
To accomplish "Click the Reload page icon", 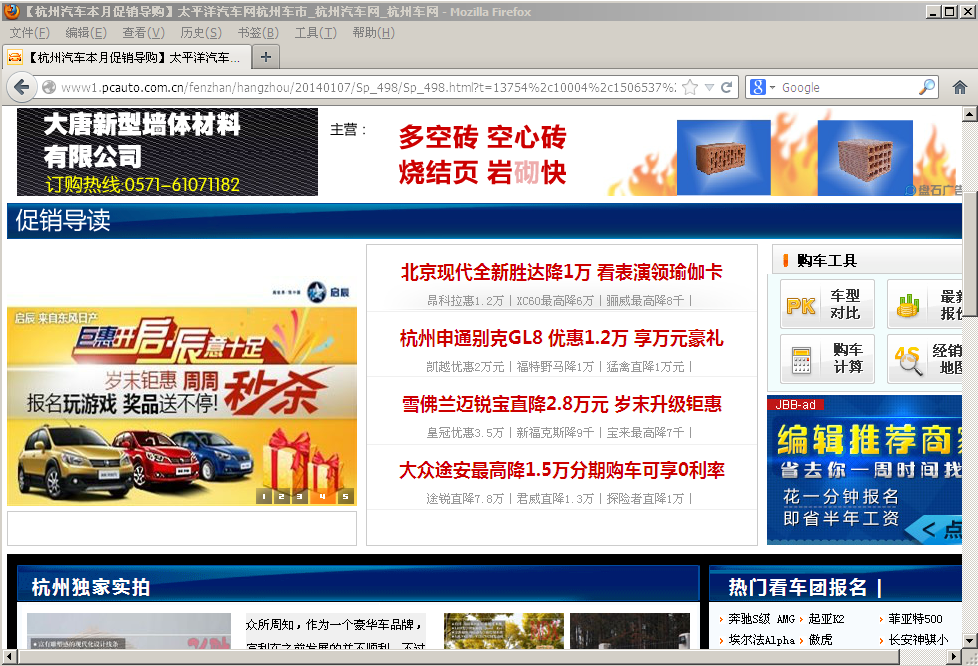I will pyautogui.click(x=727, y=87).
